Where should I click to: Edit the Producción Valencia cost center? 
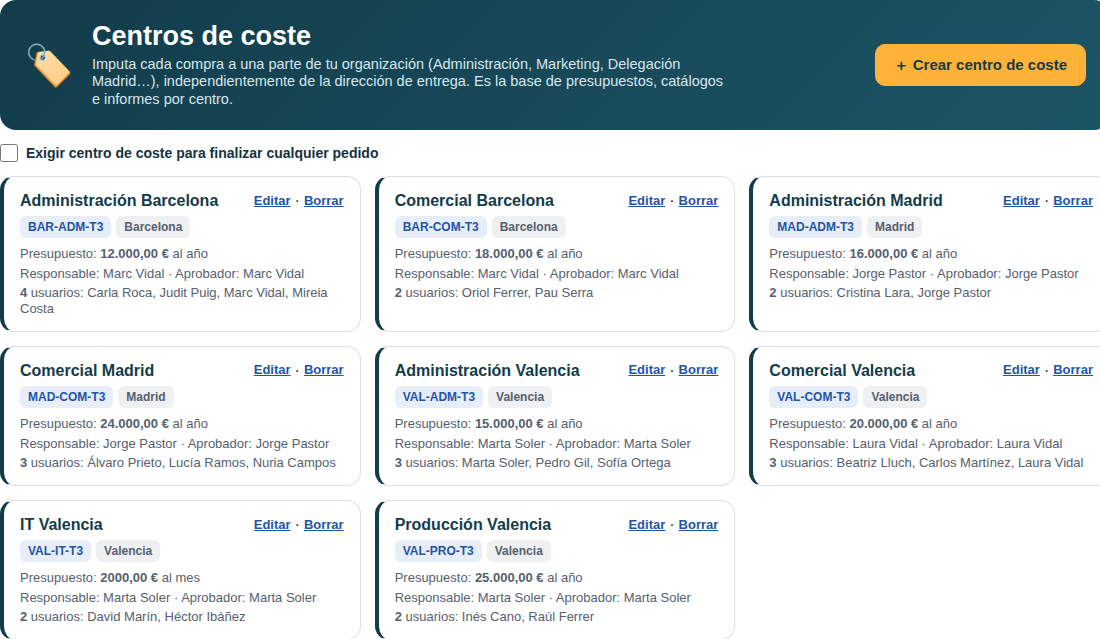tap(647, 525)
